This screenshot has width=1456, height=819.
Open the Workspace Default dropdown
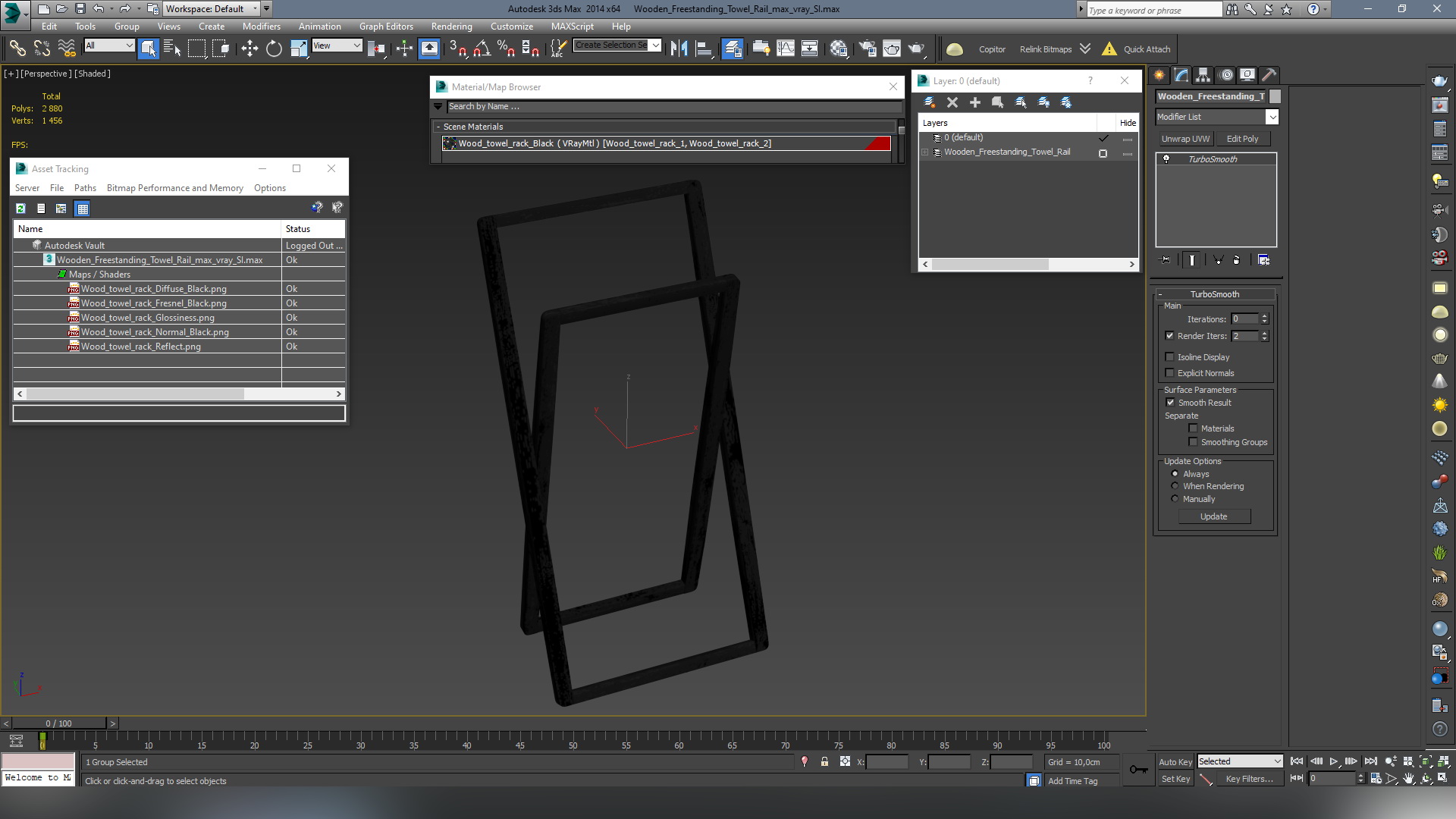point(212,9)
